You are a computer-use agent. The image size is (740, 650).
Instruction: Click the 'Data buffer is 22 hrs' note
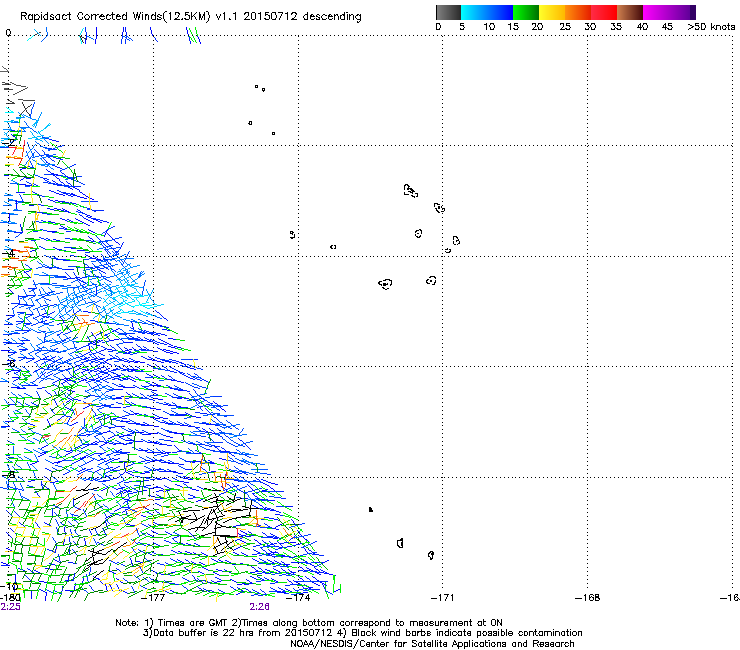point(362,633)
